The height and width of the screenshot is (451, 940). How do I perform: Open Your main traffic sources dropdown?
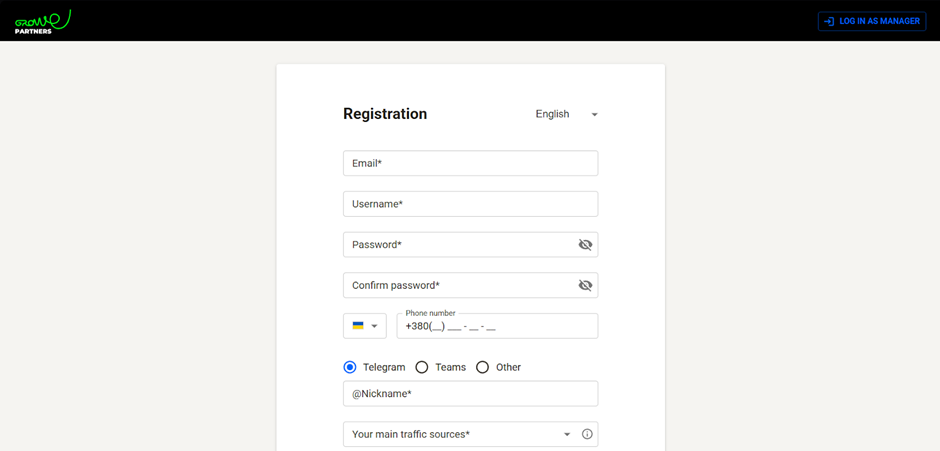(458, 434)
